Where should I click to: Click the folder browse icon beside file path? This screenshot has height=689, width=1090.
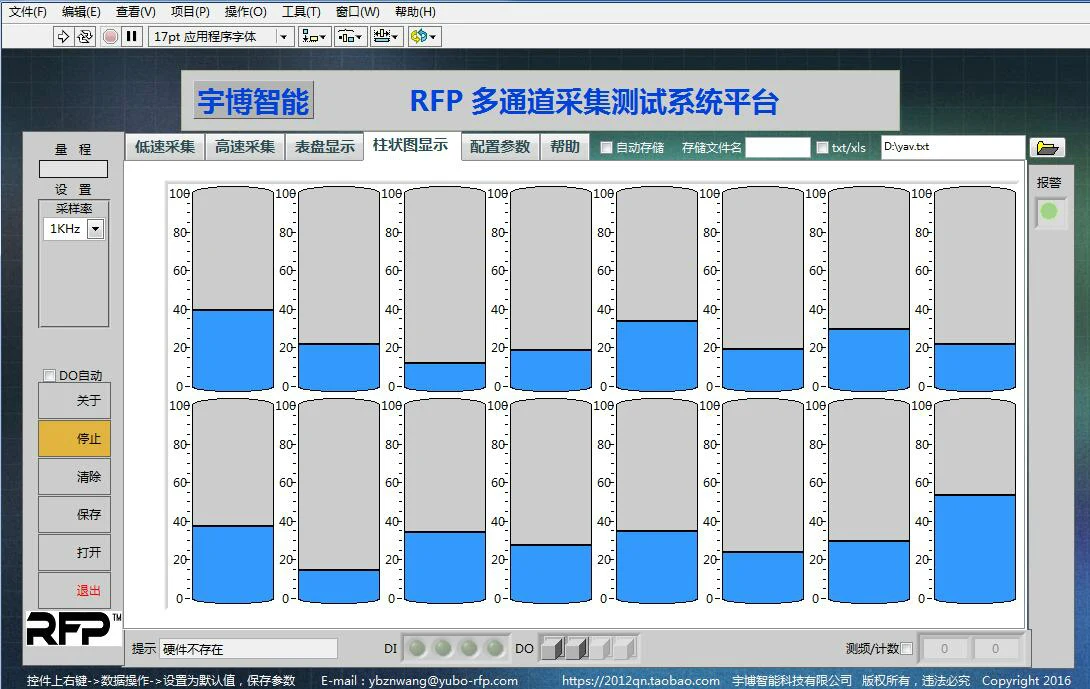point(1047,147)
